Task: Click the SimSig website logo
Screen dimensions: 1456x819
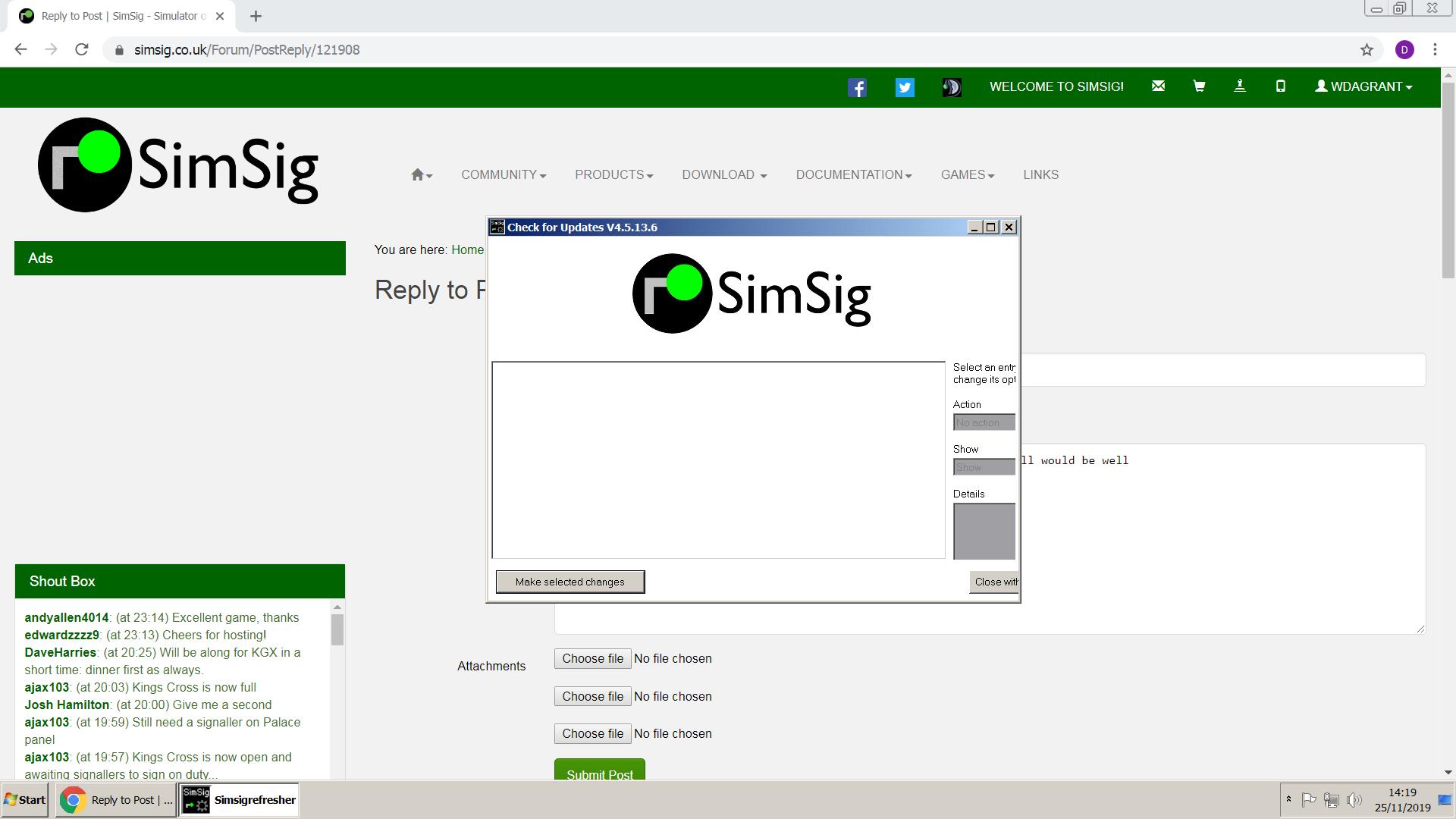Action: click(178, 165)
